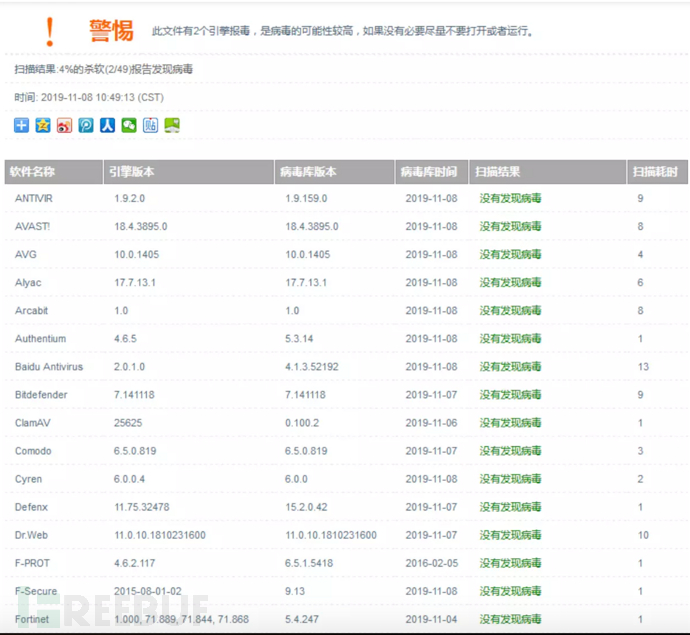Click the Baidu Antivirus name
This screenshot has height=635, width=690.
pos(49,367)
